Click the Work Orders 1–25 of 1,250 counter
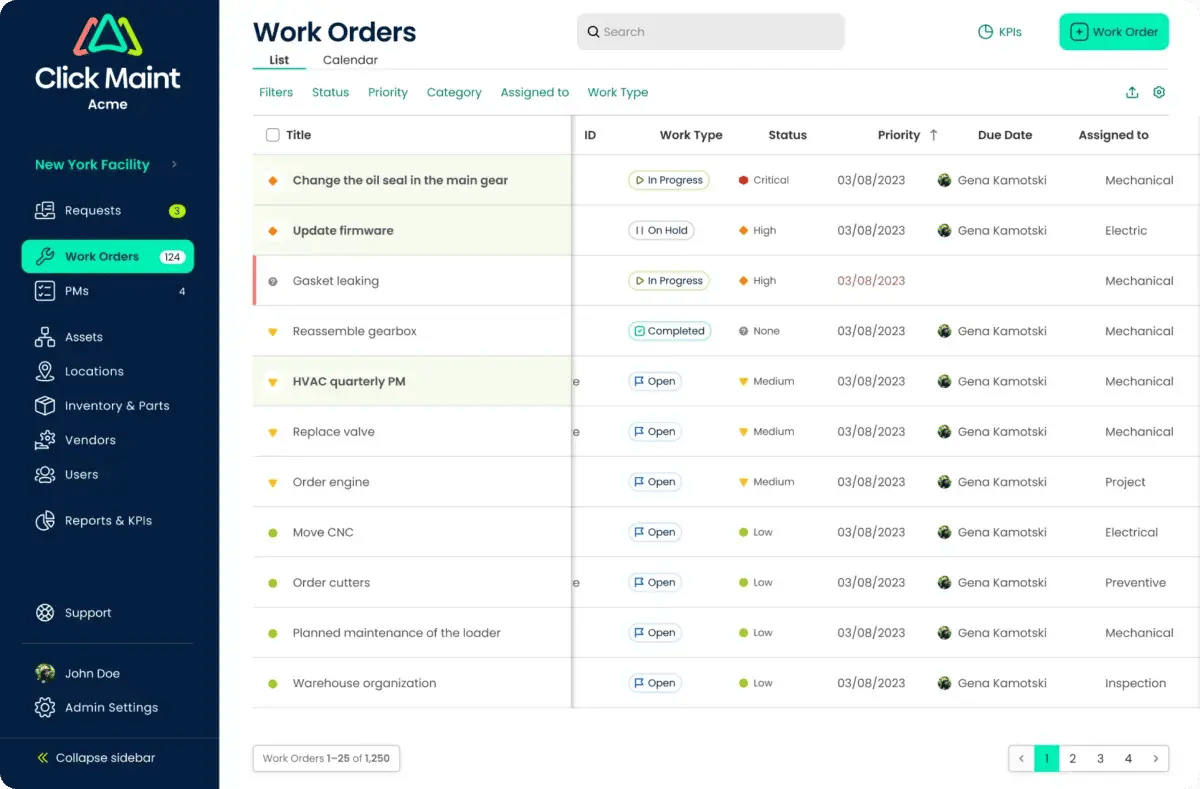This screenshot has height=789, width=1200. [327, 759]
